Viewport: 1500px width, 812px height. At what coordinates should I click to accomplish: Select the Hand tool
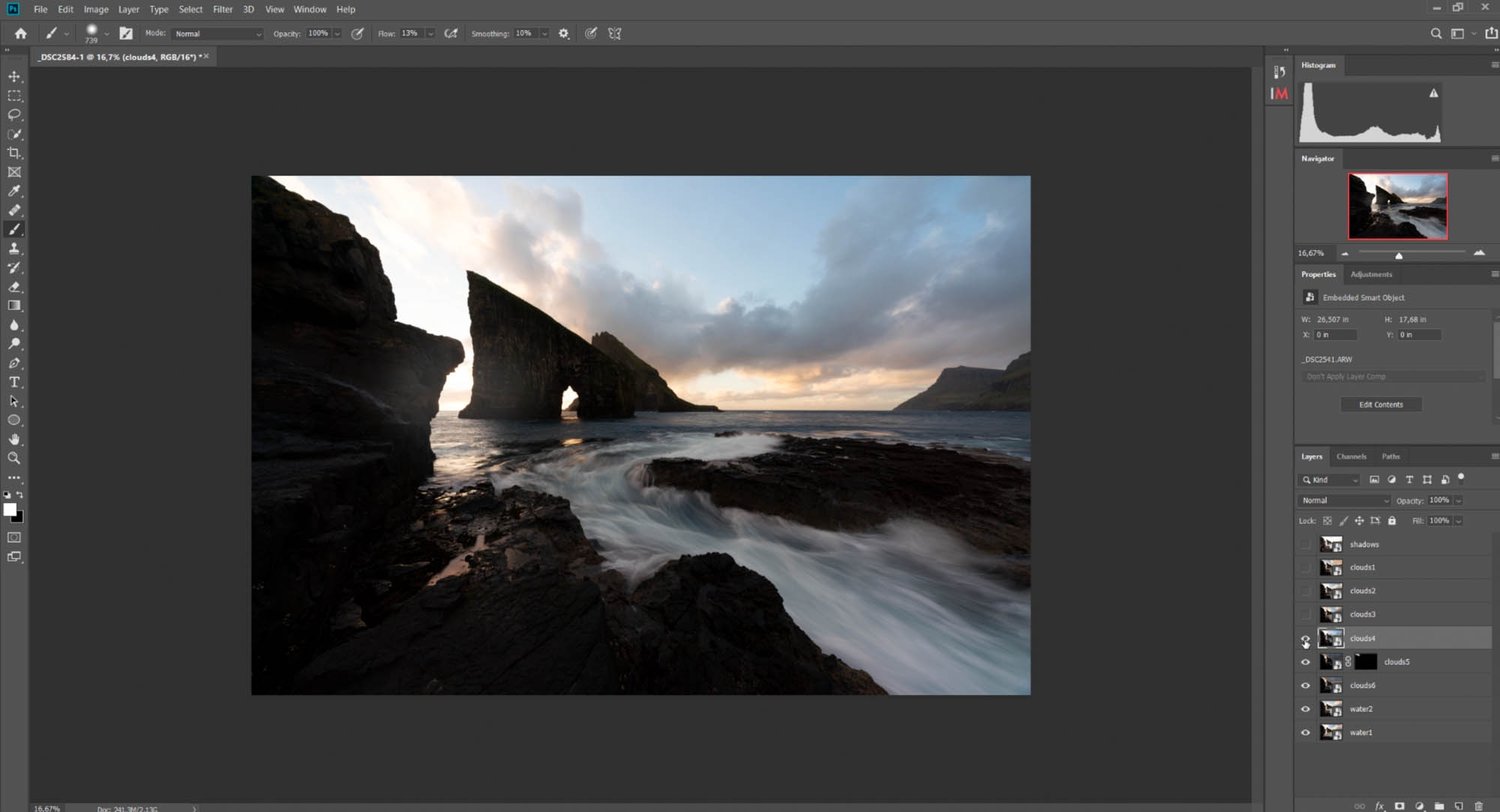point(14,439)
